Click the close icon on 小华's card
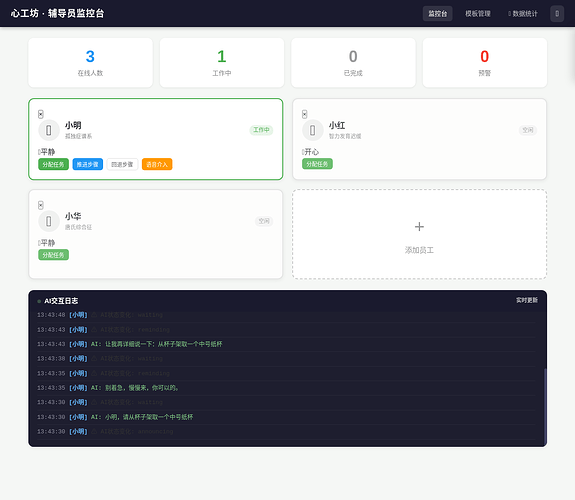575x500 pixels. point(41,205)
